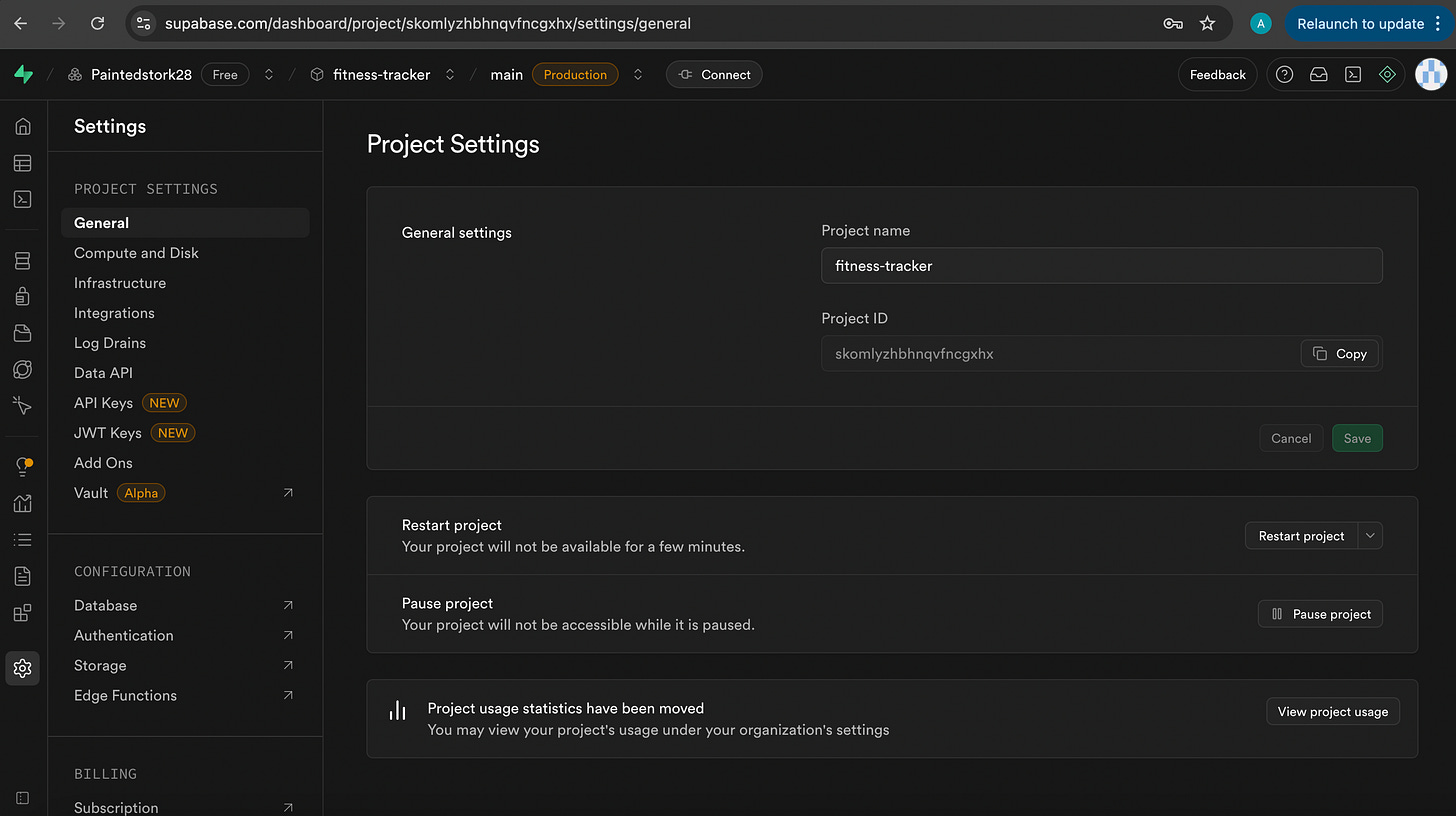Open the Realtime cursor icon in the sidebar
Viewport: 1456px width, 816px height.
coord(22,405)
